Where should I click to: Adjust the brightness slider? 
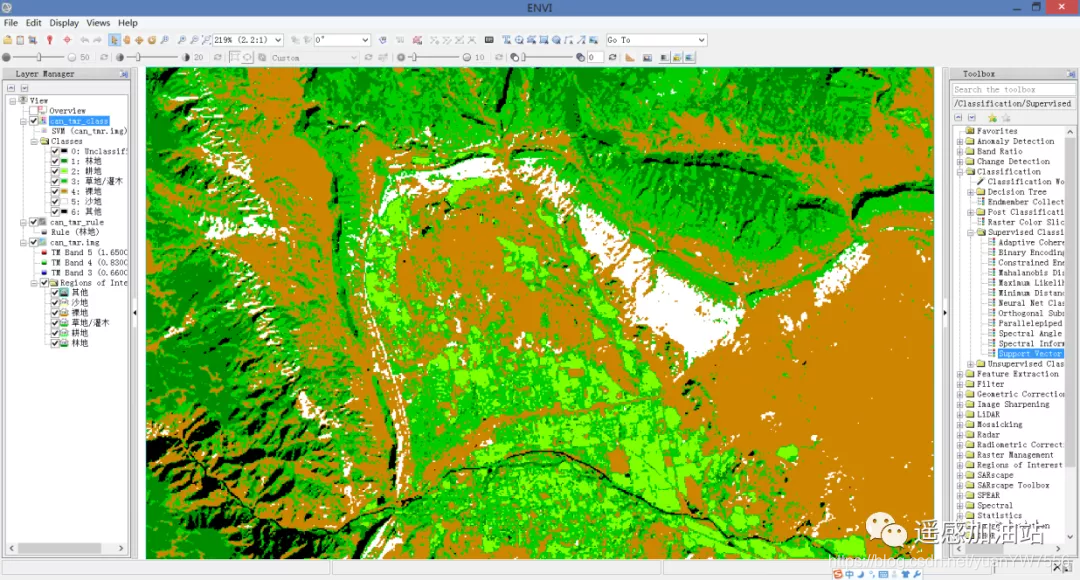pyautogui.click(x=39, y=57)
